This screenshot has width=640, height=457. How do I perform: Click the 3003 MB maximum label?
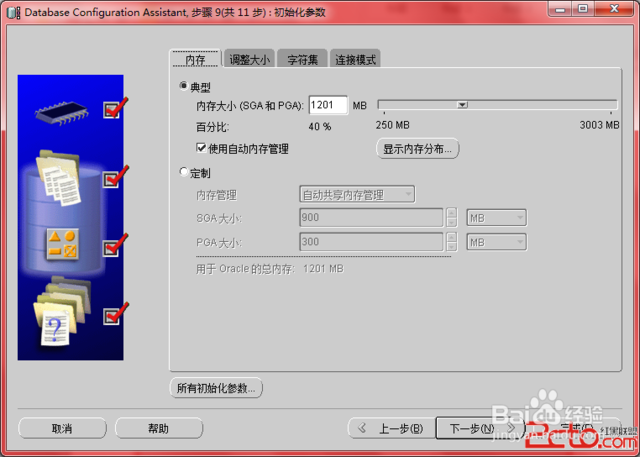[x=599, y=125]
